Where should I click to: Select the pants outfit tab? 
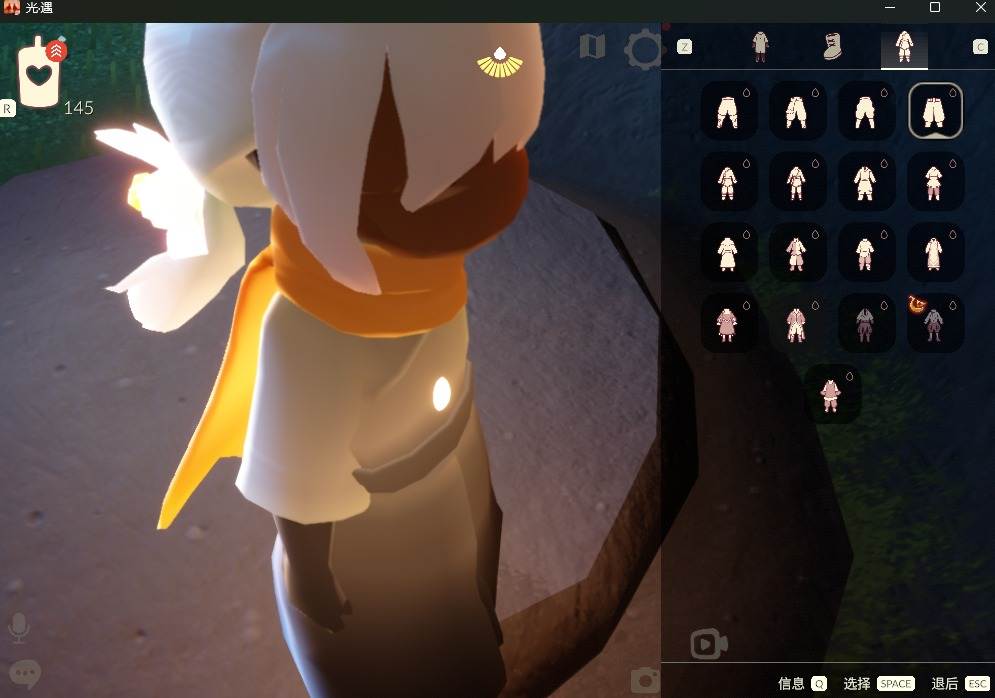[904, 47]
